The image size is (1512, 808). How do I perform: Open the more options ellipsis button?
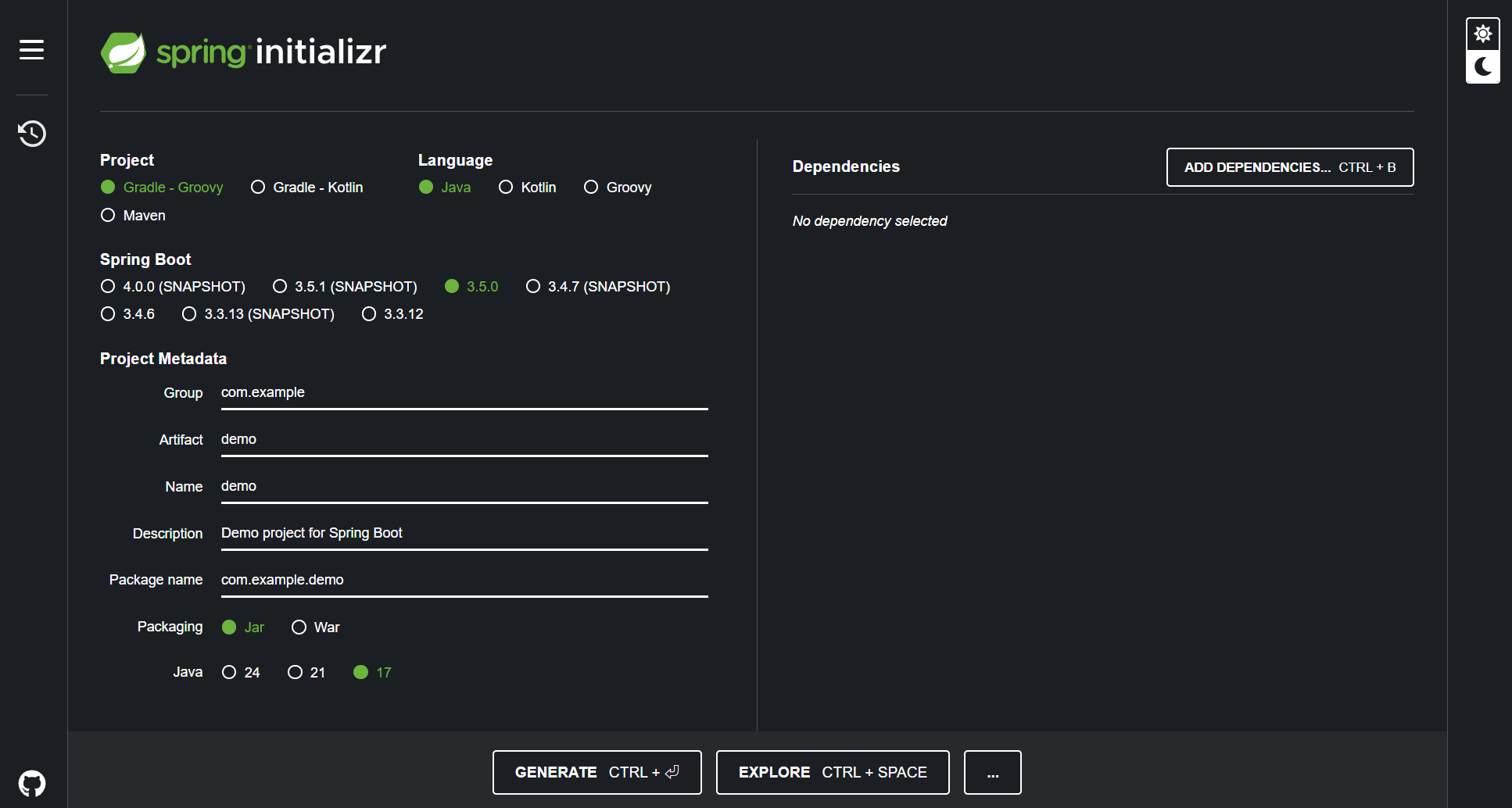click(x=993, y=772)
